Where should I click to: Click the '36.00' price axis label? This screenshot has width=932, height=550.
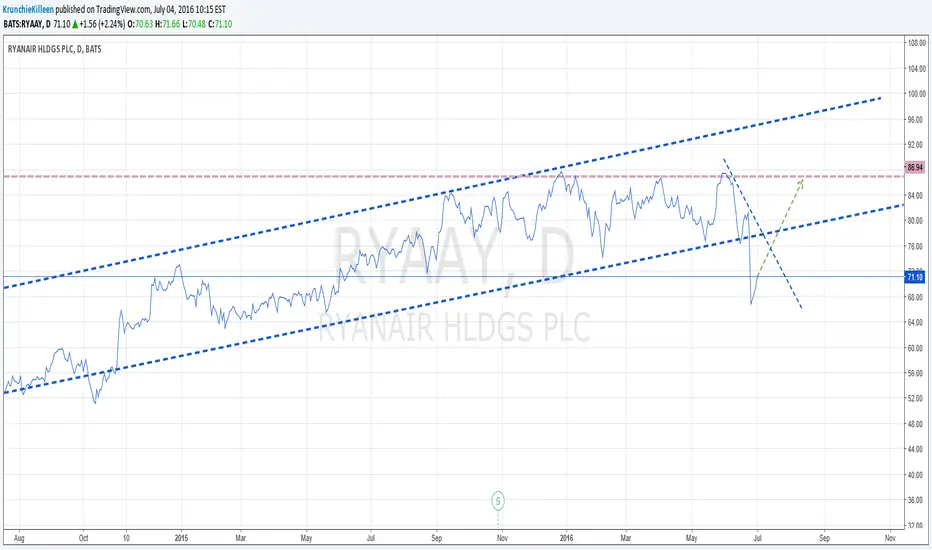[915, 501]
